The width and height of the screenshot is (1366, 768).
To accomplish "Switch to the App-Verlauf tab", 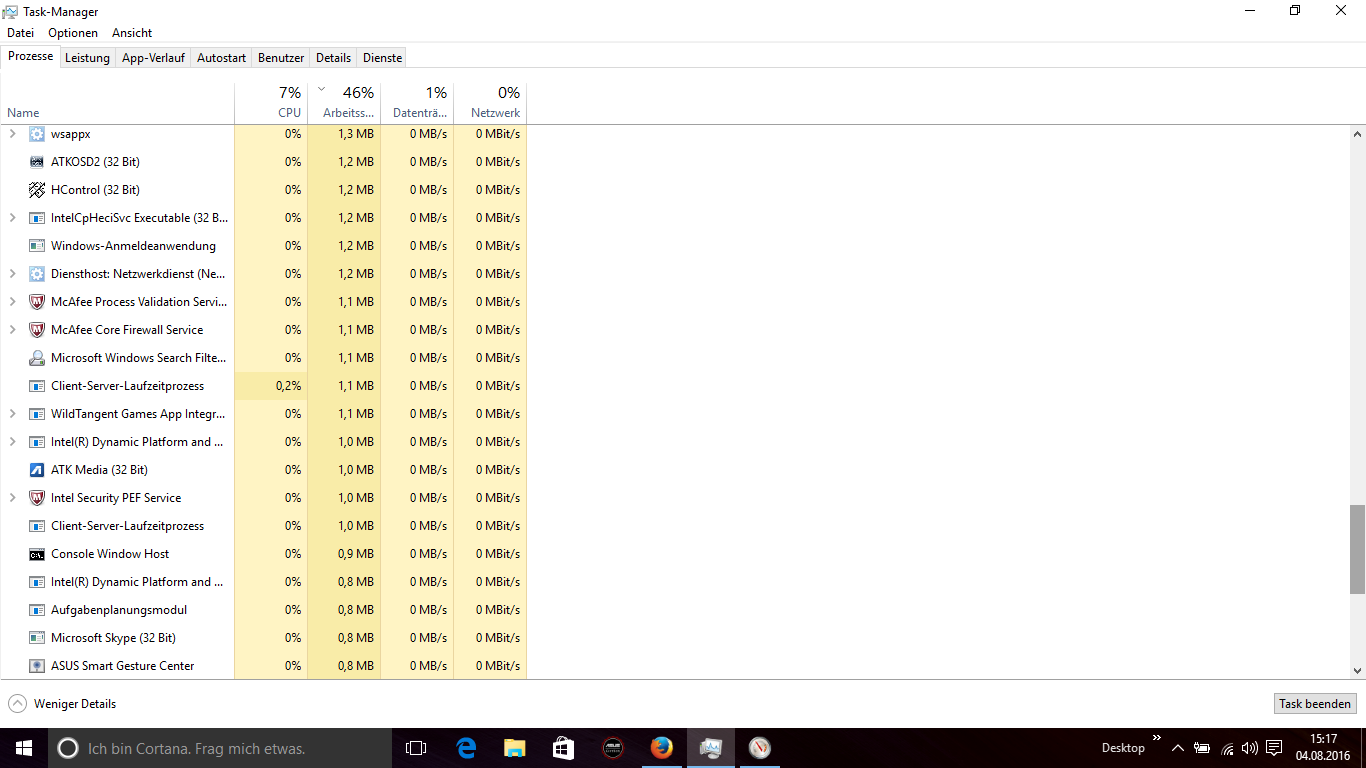I will click(153, 58).
